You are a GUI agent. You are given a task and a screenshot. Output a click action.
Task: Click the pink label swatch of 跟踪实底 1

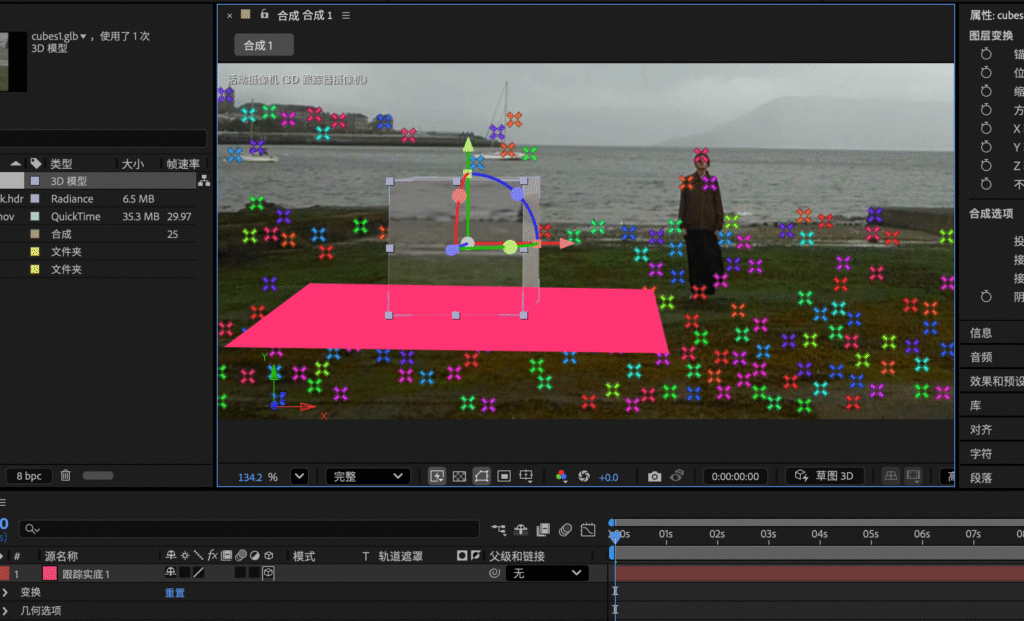(x=49, y=574)
